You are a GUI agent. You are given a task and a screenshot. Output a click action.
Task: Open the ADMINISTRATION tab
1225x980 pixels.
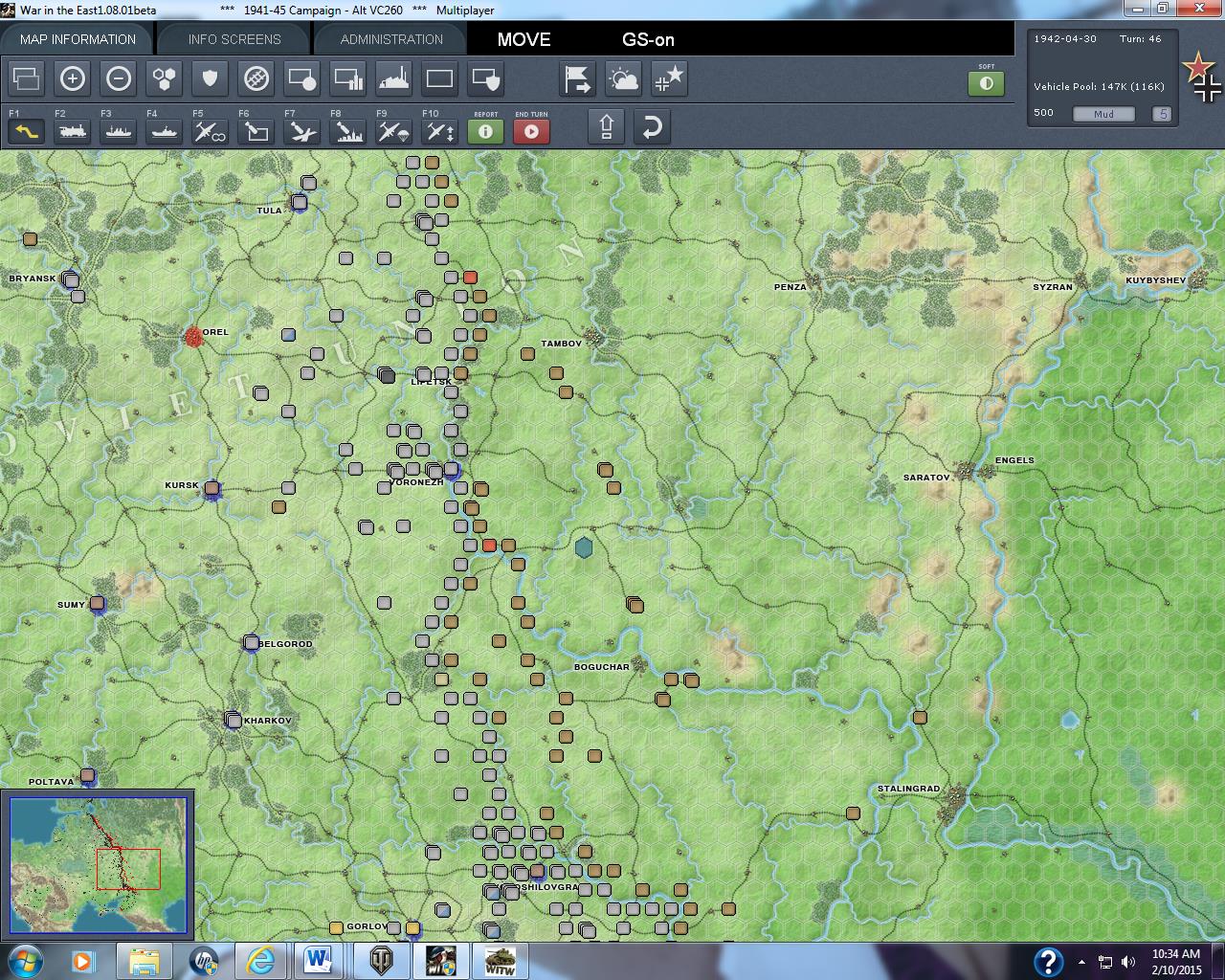pos(391,39)
